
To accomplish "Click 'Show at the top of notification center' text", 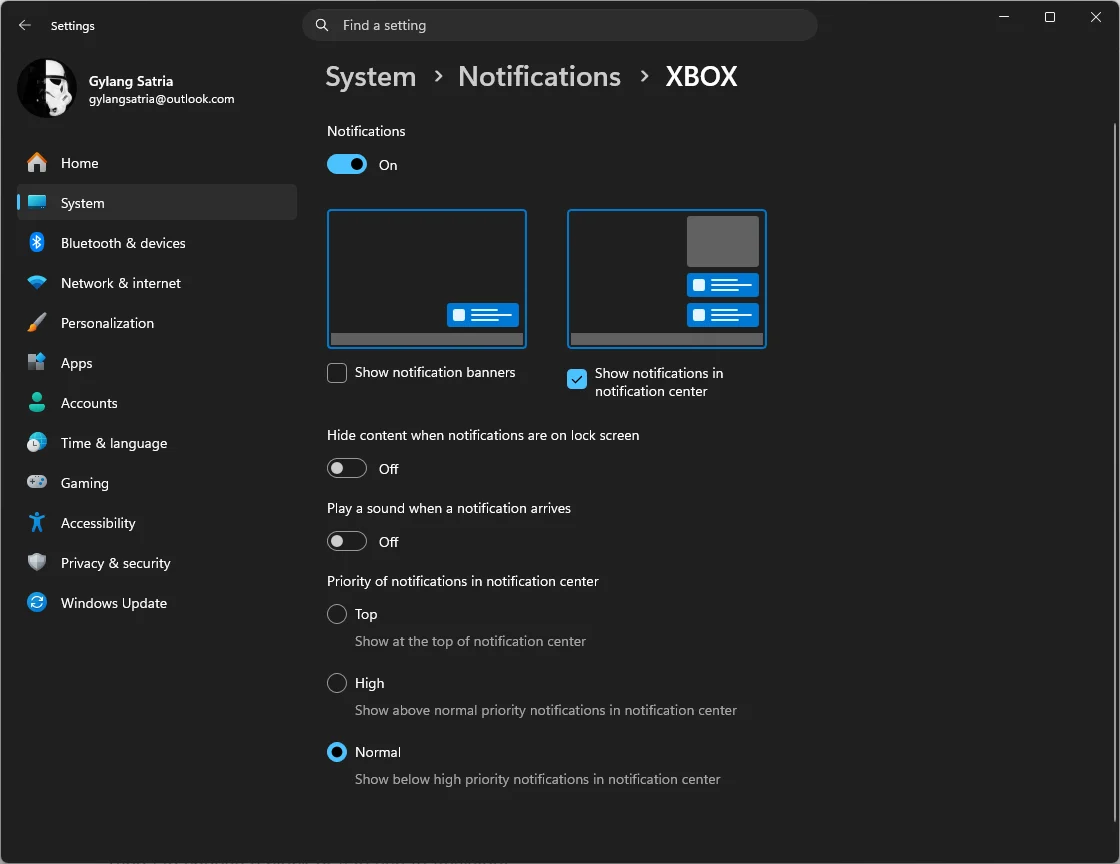I will click(x=470, y=641).
